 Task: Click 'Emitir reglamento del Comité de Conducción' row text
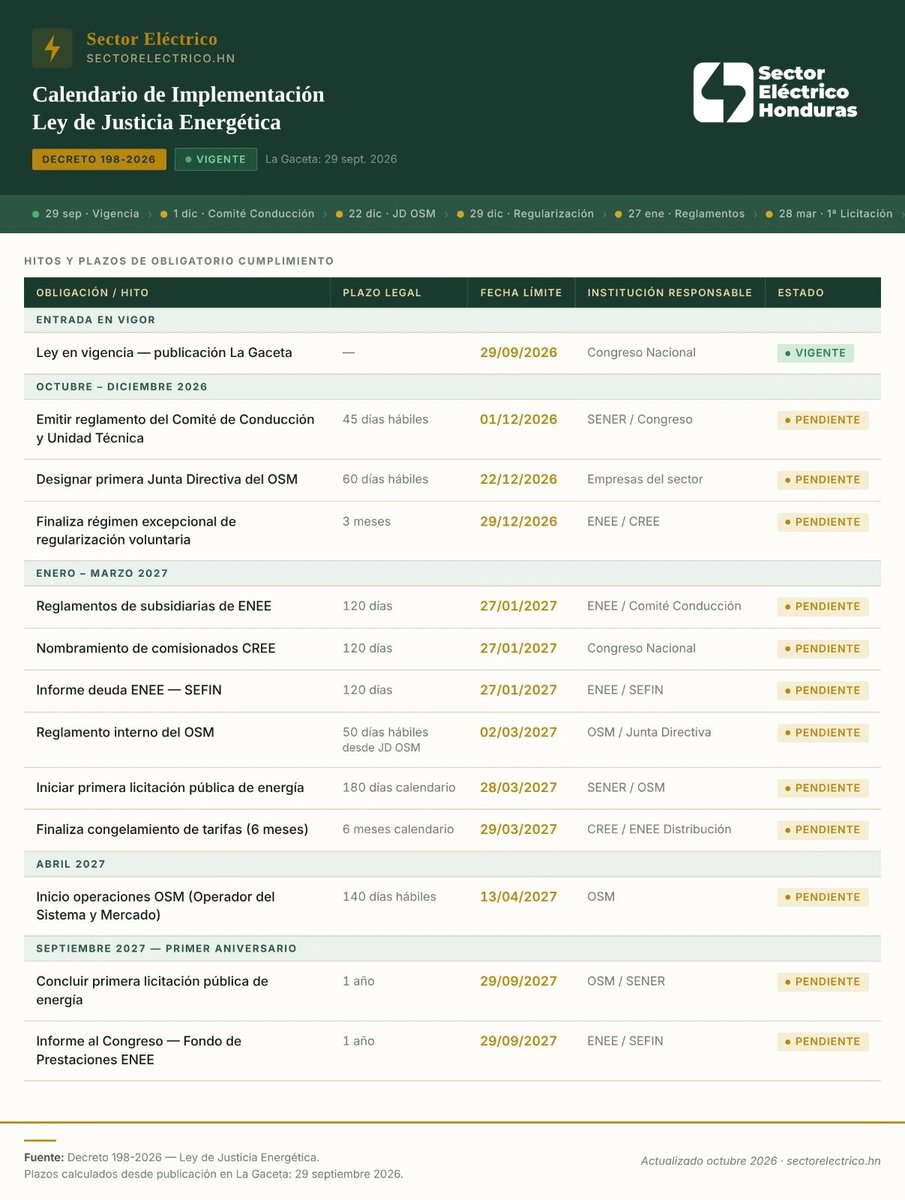(175, 429)
